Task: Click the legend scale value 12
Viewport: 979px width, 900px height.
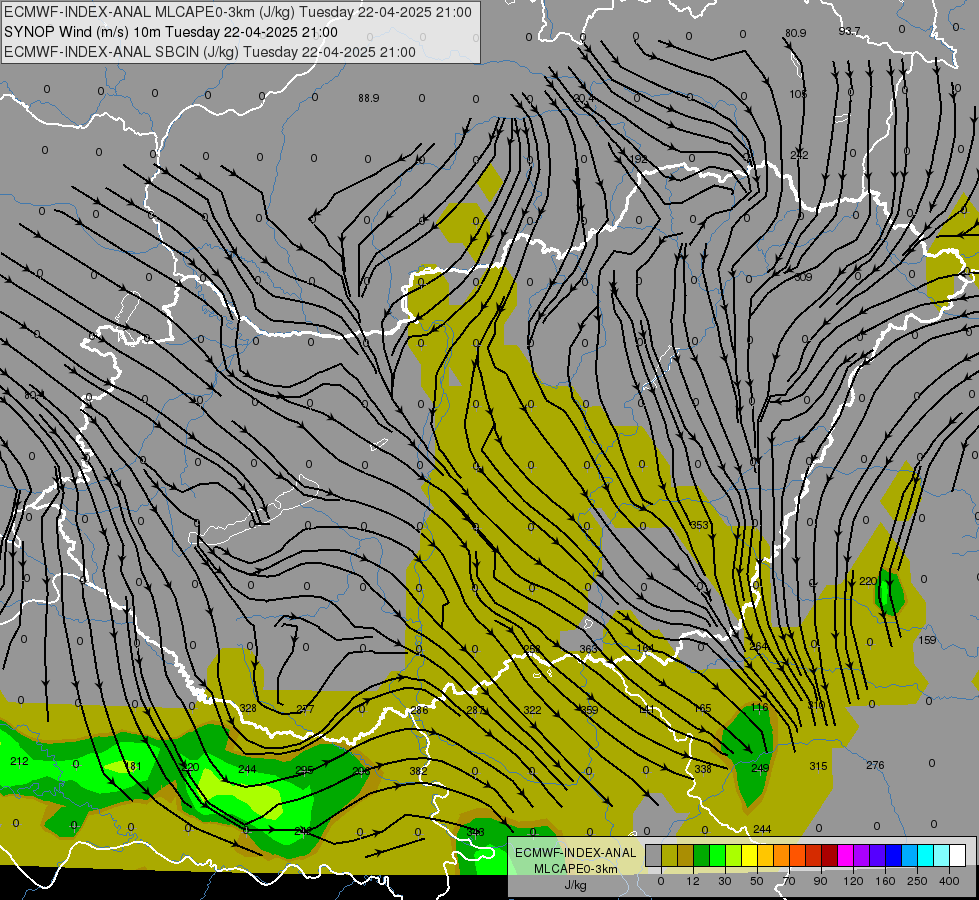Action: pyautogui.click(x=693, y=881)
